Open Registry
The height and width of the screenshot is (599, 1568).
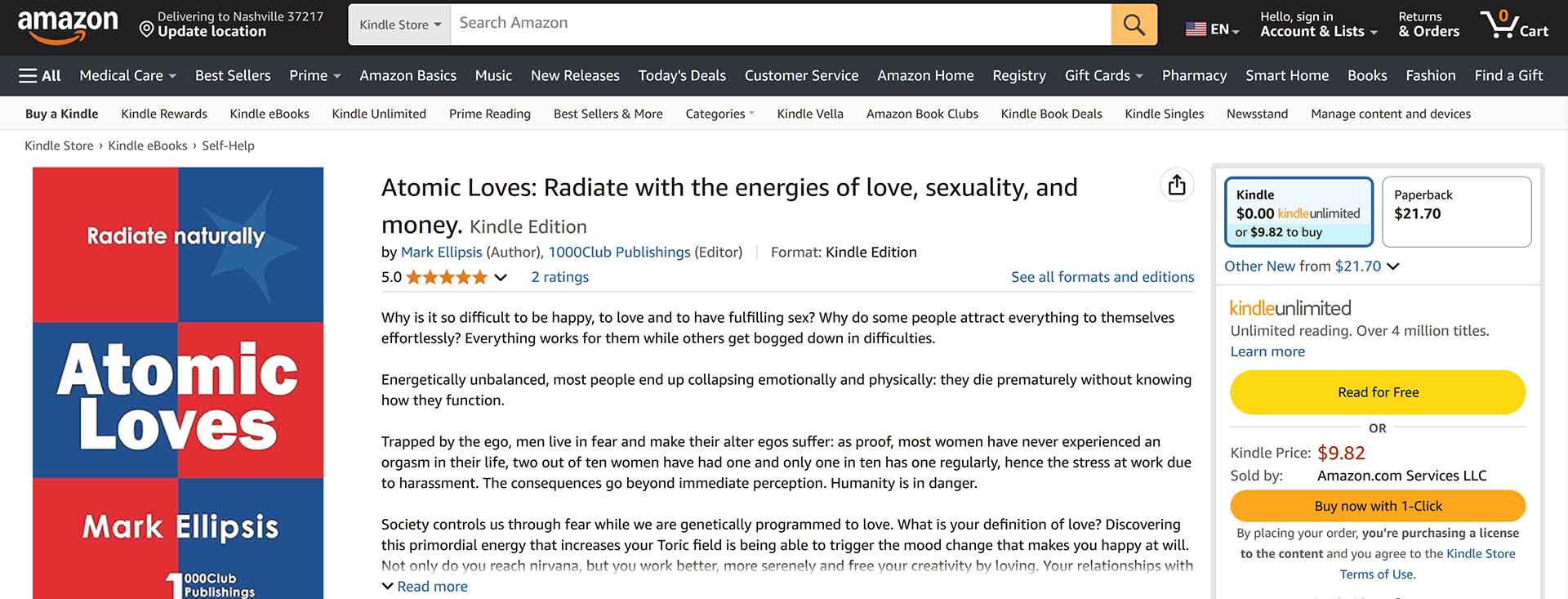click(x=1019, y=75)
